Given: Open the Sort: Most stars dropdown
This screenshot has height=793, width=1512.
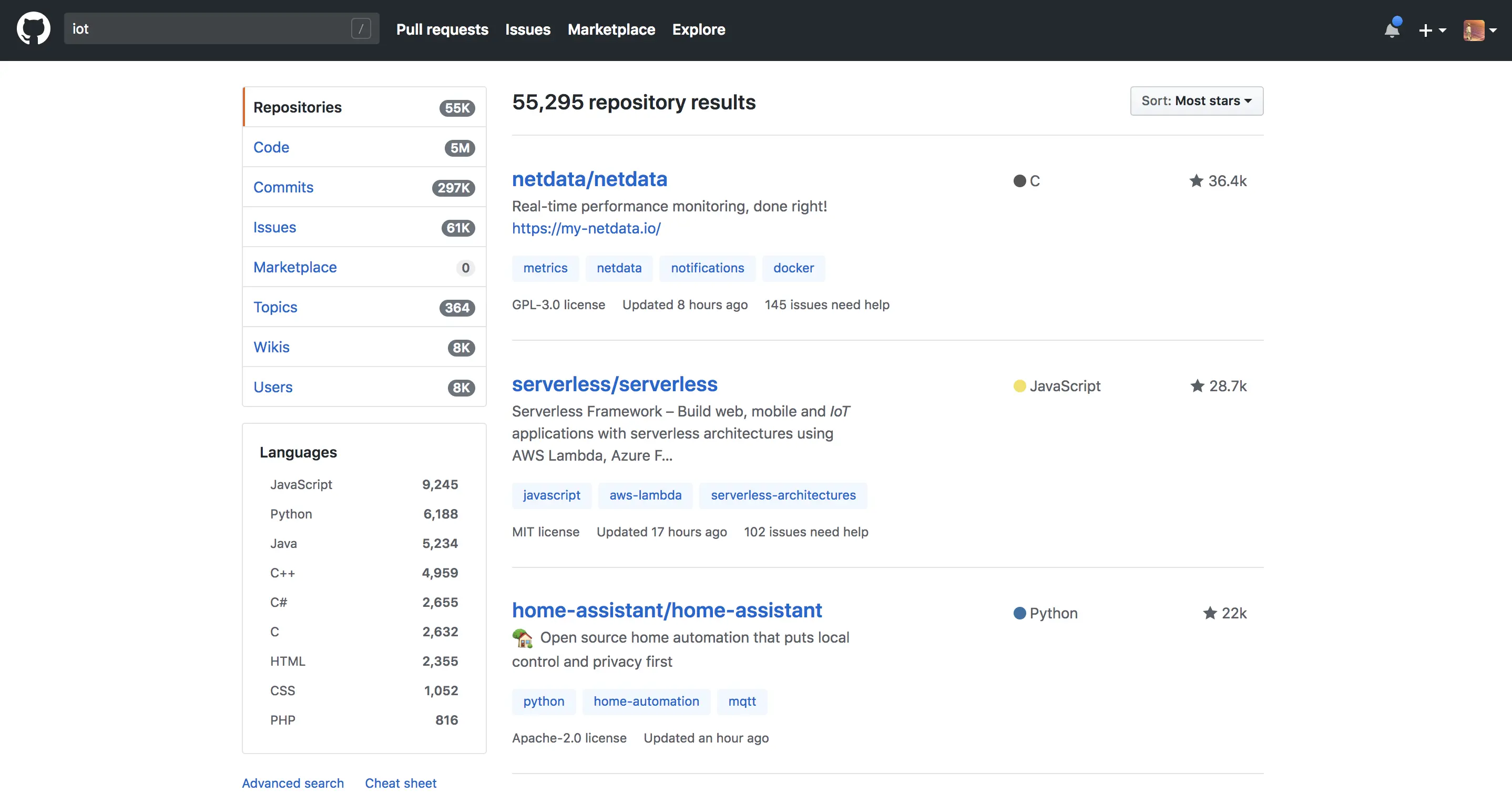Looking at the screenshot, I should pyautogui.click(x=1196, y=101).
